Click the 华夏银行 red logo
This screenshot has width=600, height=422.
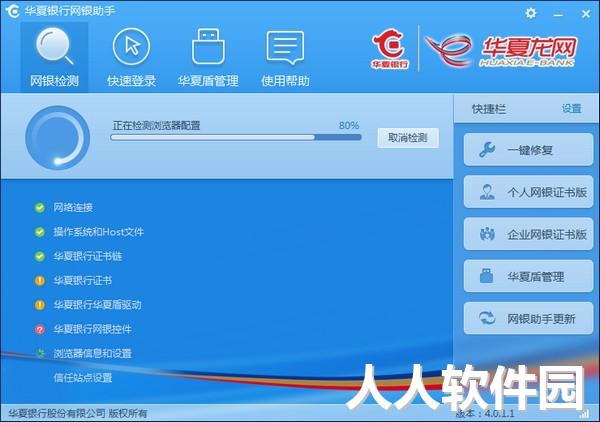click(x=390, y=49)
